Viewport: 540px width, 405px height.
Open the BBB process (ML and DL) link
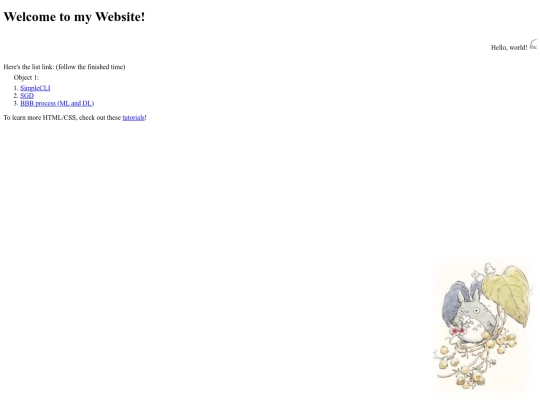(57, 103)
